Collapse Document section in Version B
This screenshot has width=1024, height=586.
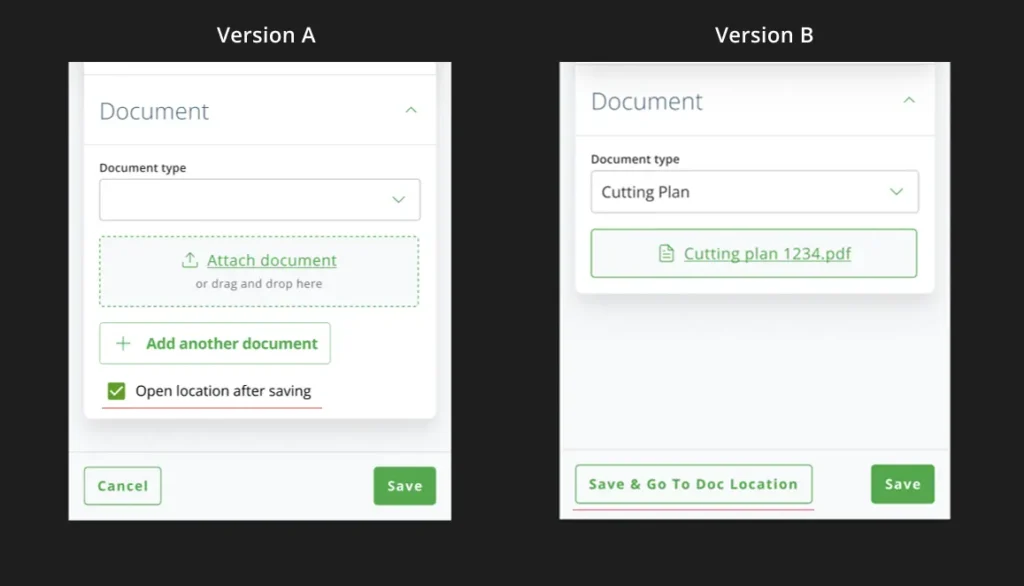click(909, 100)
